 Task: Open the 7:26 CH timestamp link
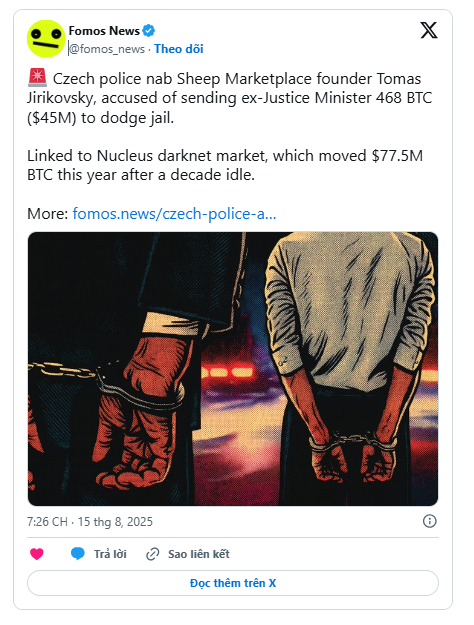[x=47, y=522]
